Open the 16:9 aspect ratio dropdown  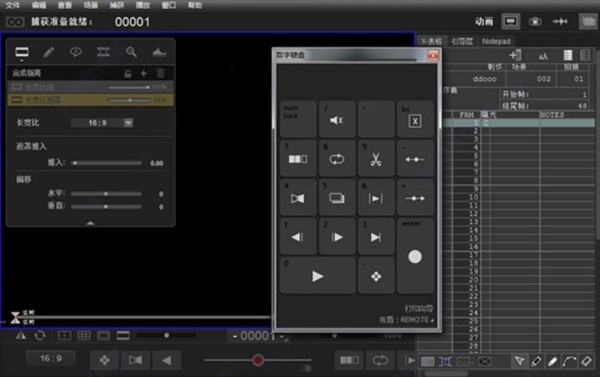(102, 123)
